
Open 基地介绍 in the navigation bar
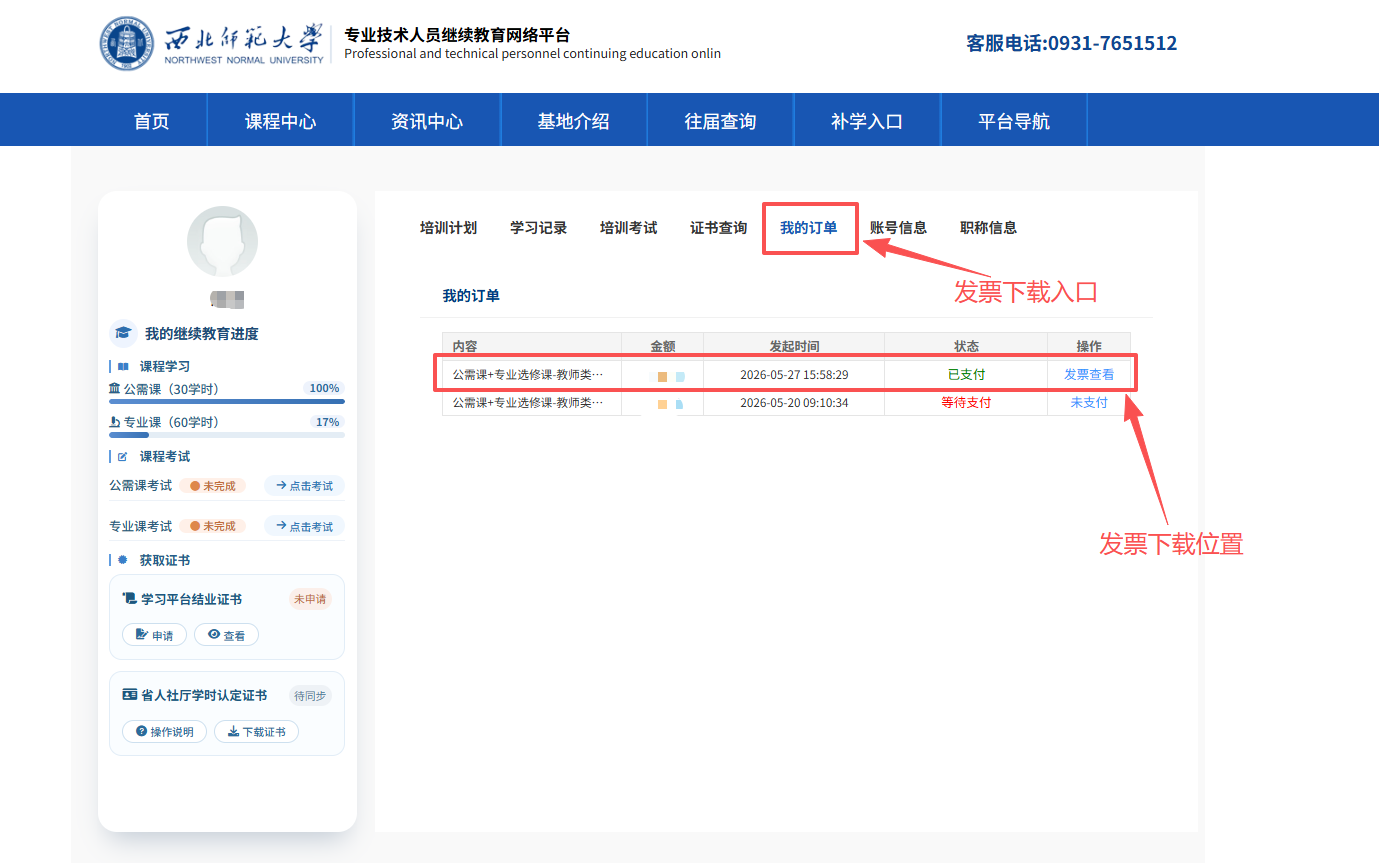tap(574, 120)
